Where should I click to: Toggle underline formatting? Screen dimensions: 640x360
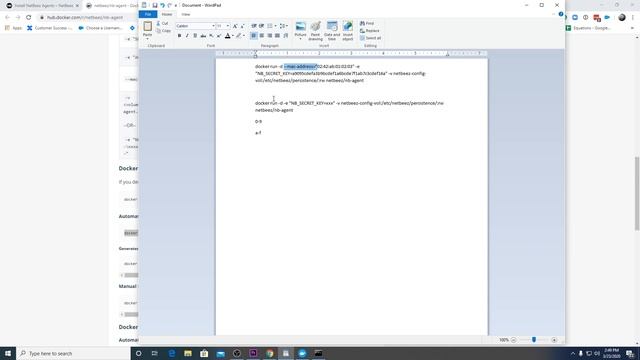click(x=195, y=36)
